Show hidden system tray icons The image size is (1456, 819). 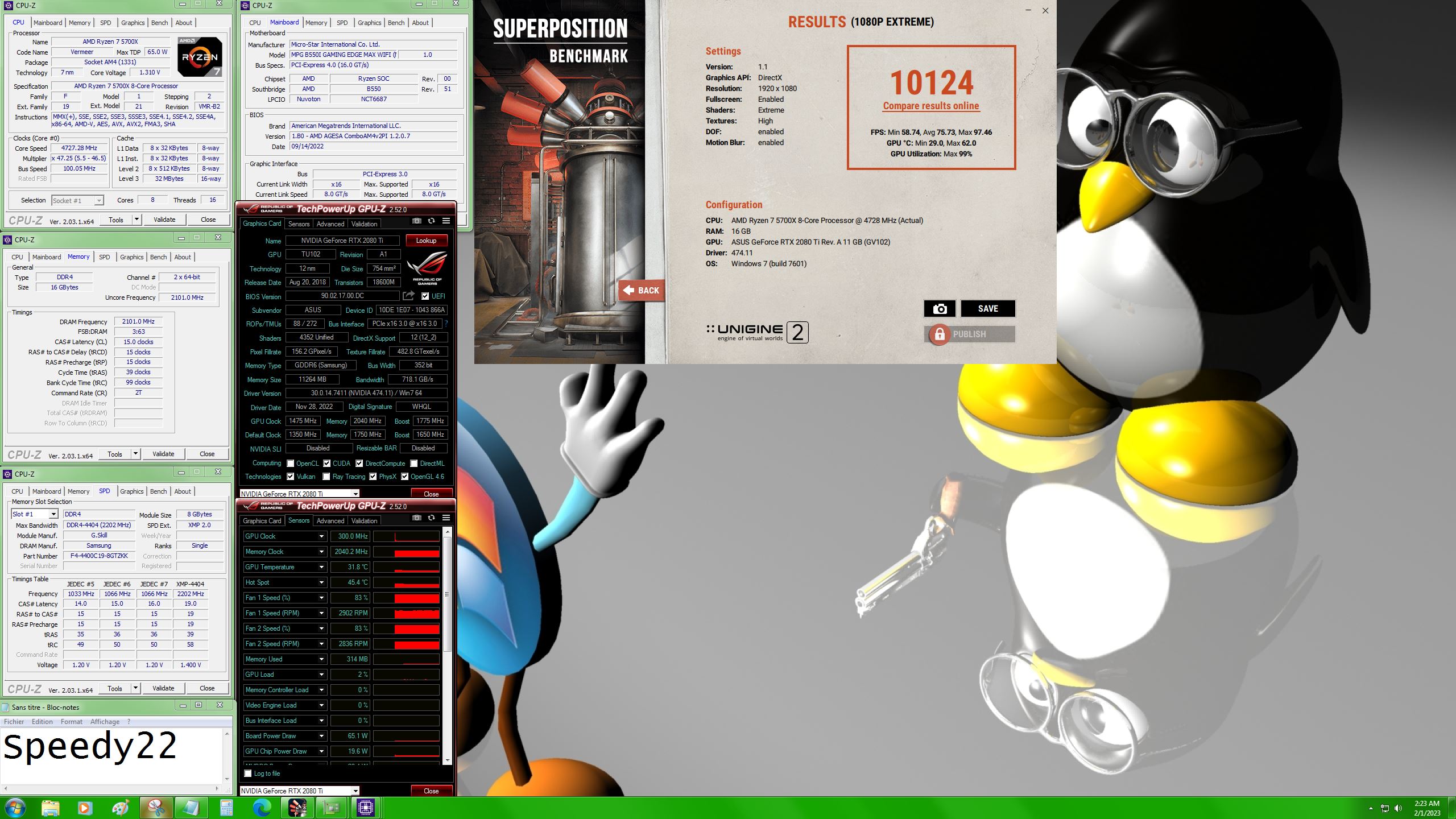click(1371, 808)
